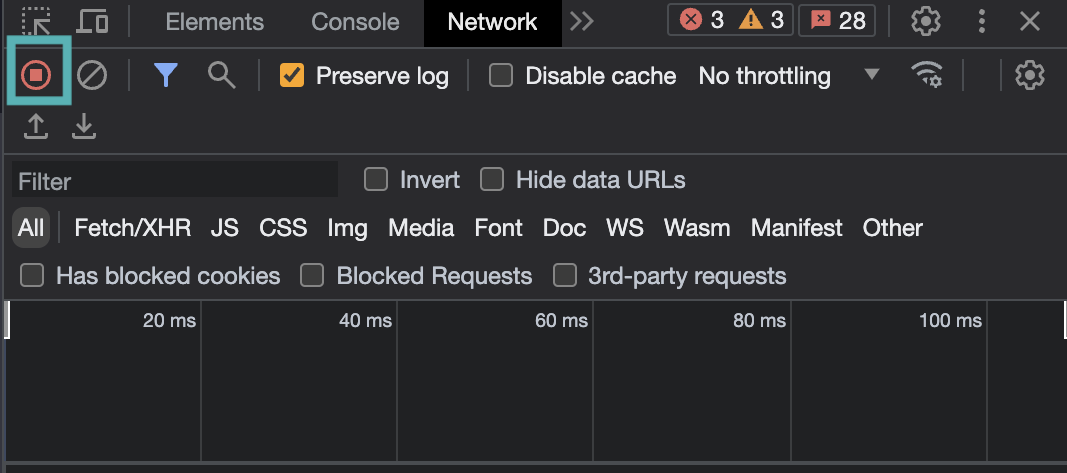1067x473 pixels.
Task: Expand more DevTools tabs chevron
Action: click(x=582, y=21)
